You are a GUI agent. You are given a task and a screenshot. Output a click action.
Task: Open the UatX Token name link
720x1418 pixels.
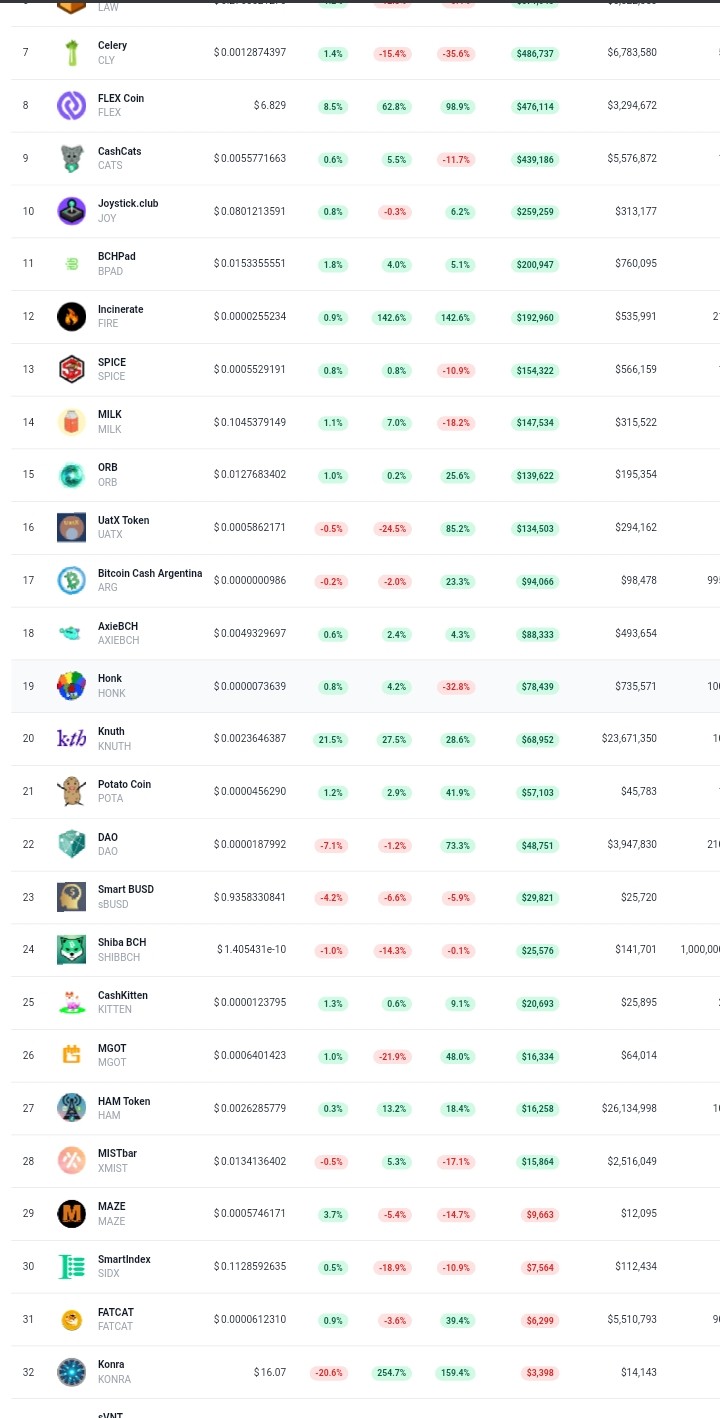pyautogui.click(x=124, y=521)
